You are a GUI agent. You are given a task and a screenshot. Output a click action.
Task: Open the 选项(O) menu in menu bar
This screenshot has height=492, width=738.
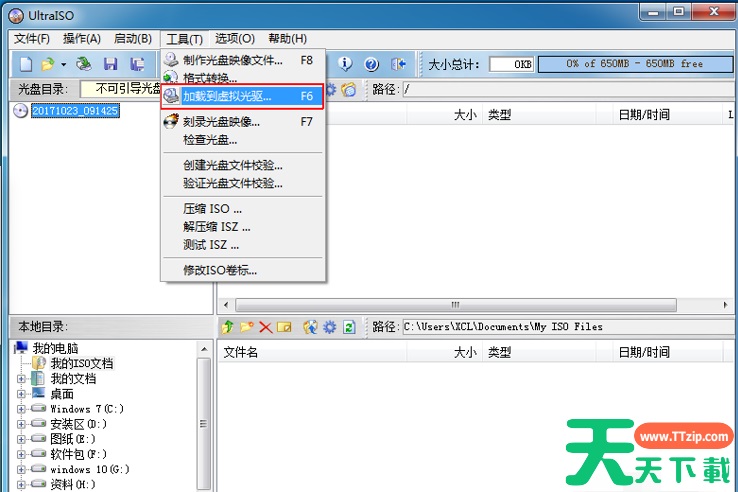coord(235,38)
